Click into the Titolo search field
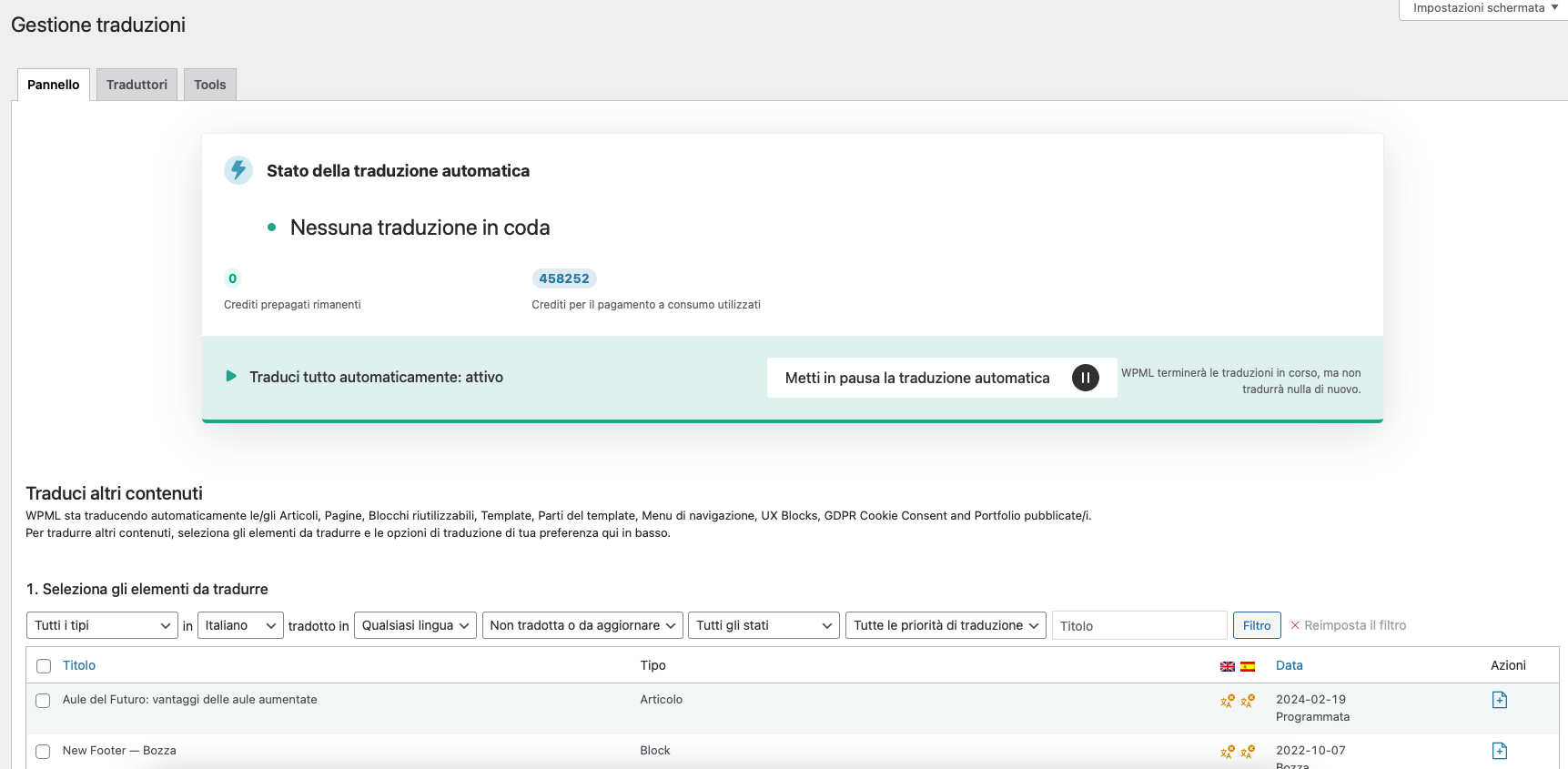This screenshot has height=769, width=1568. [1138, 626]
